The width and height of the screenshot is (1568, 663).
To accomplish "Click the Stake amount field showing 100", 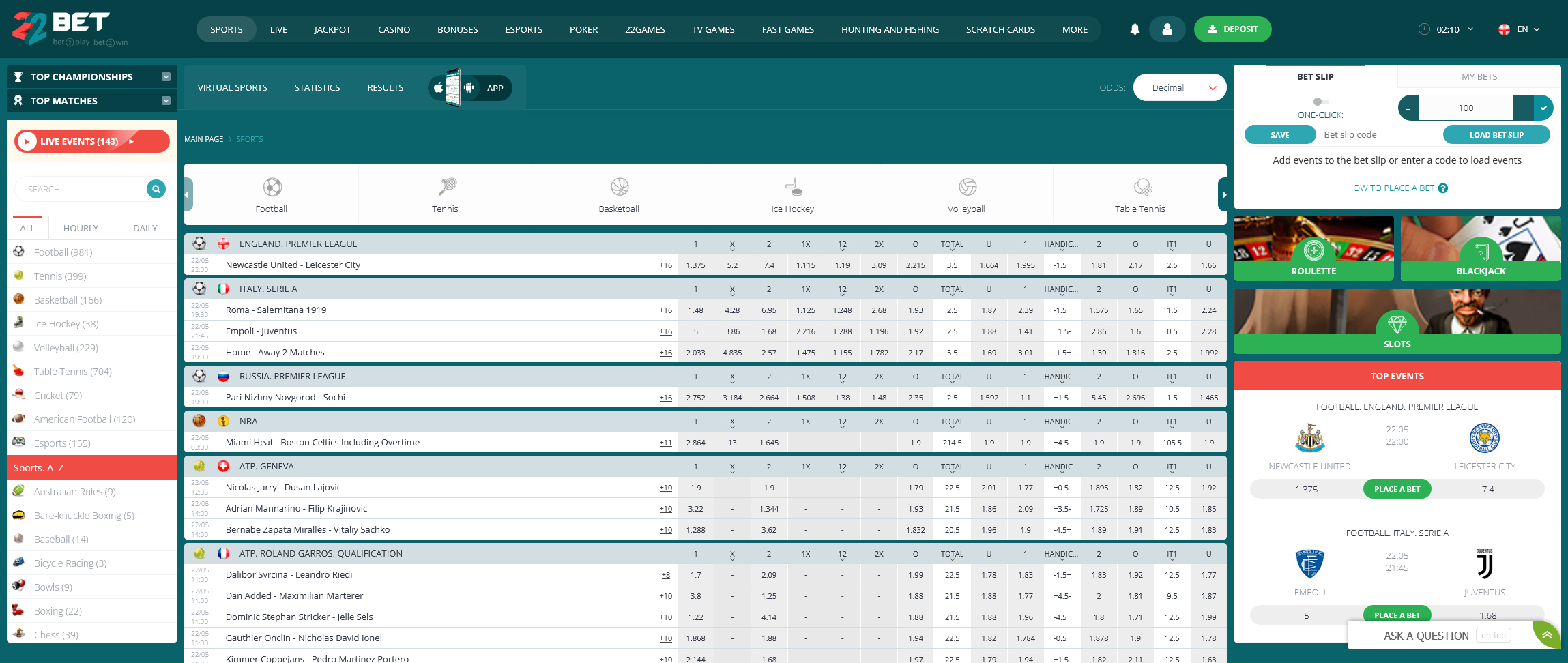I will tap(1466, 108).
